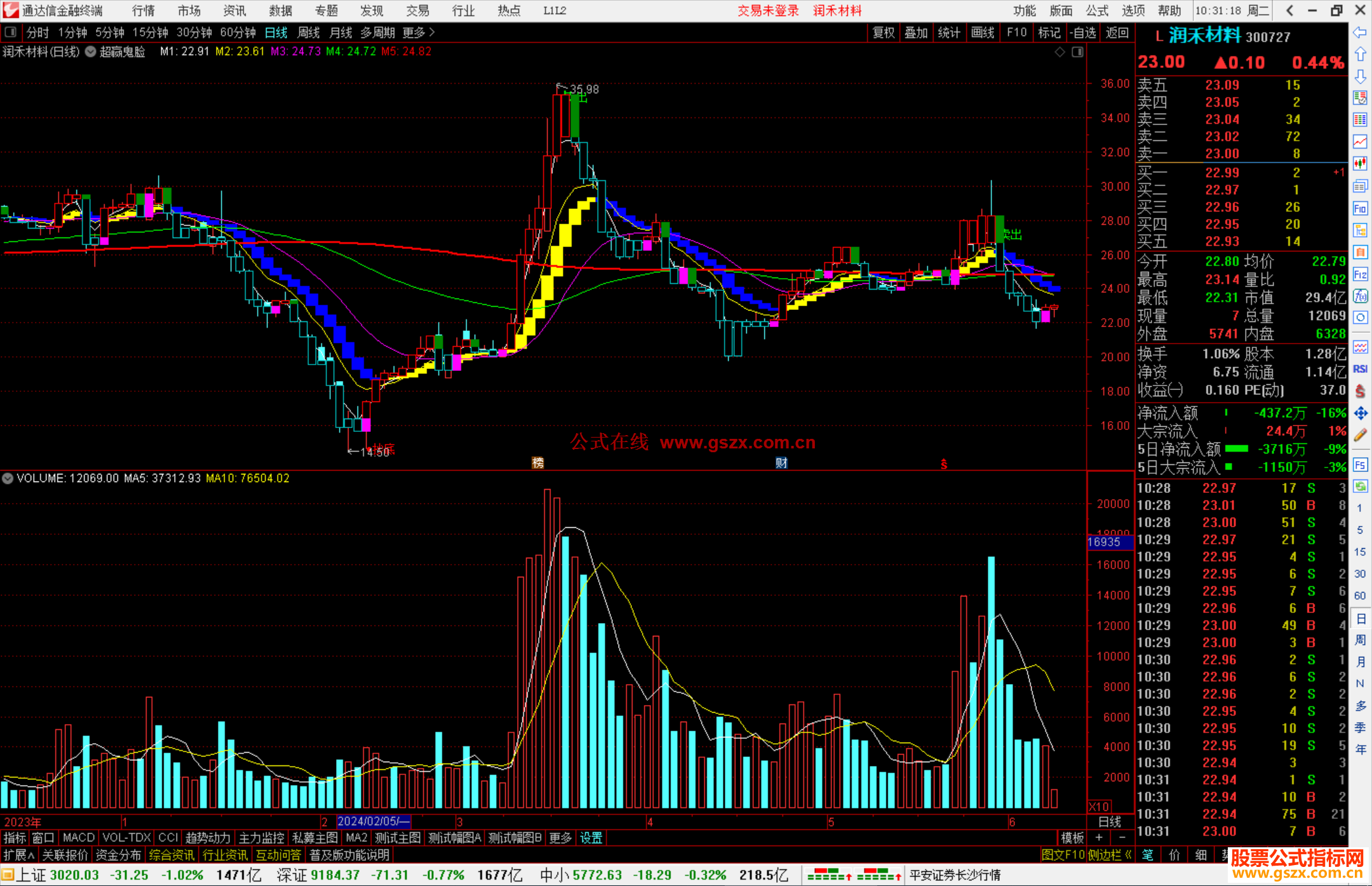The height and width of the screenshot is (886, 1372).
Task: Switch to the MACD indicator tab
Action: (78, 838)
